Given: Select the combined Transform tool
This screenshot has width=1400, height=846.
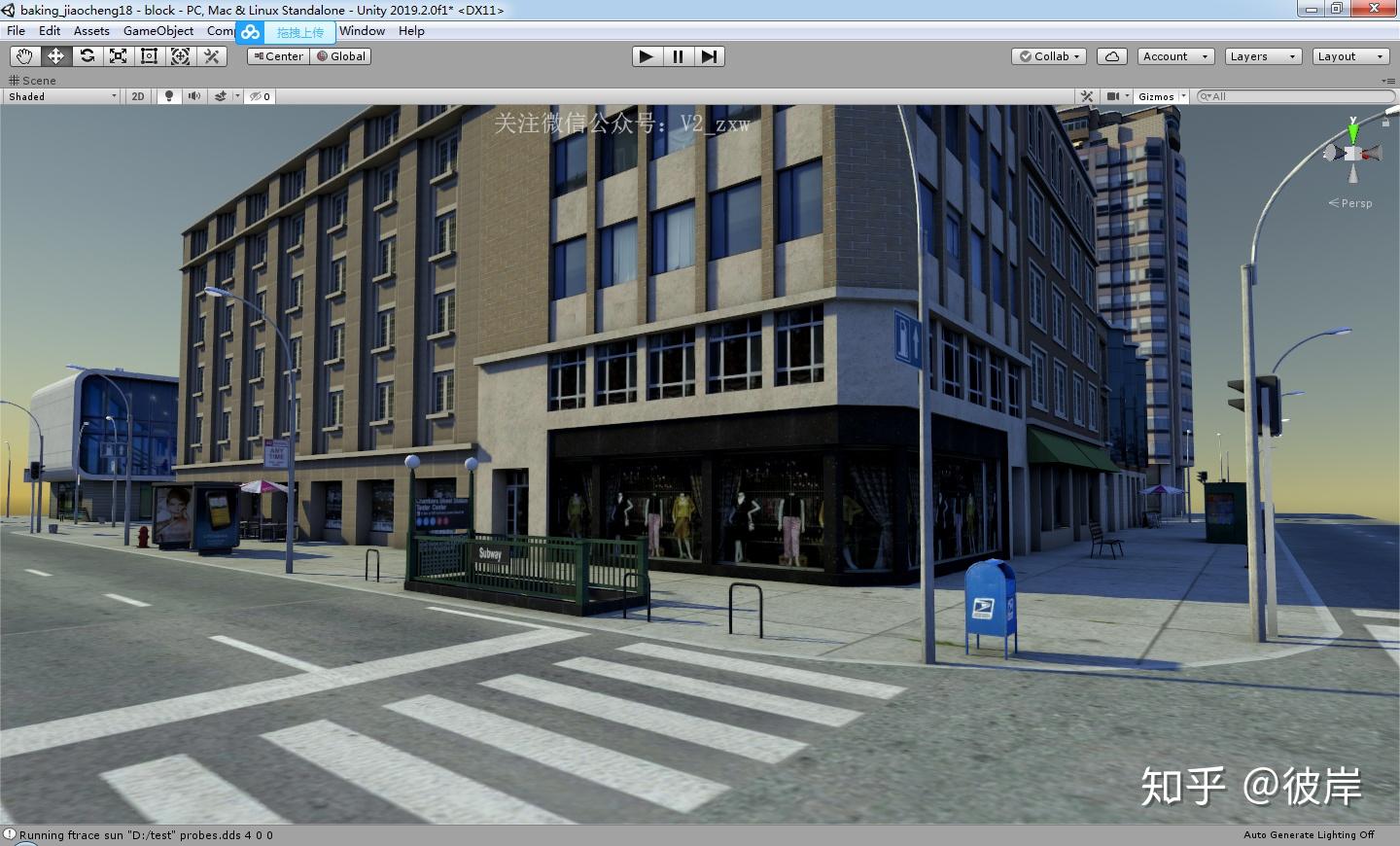Looking at the screenshot, I should 180,56.
